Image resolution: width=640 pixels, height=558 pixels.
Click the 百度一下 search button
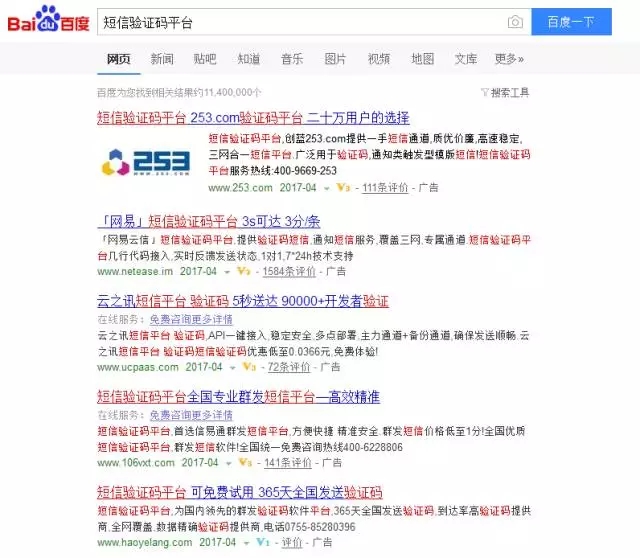(x=571, y=22)
